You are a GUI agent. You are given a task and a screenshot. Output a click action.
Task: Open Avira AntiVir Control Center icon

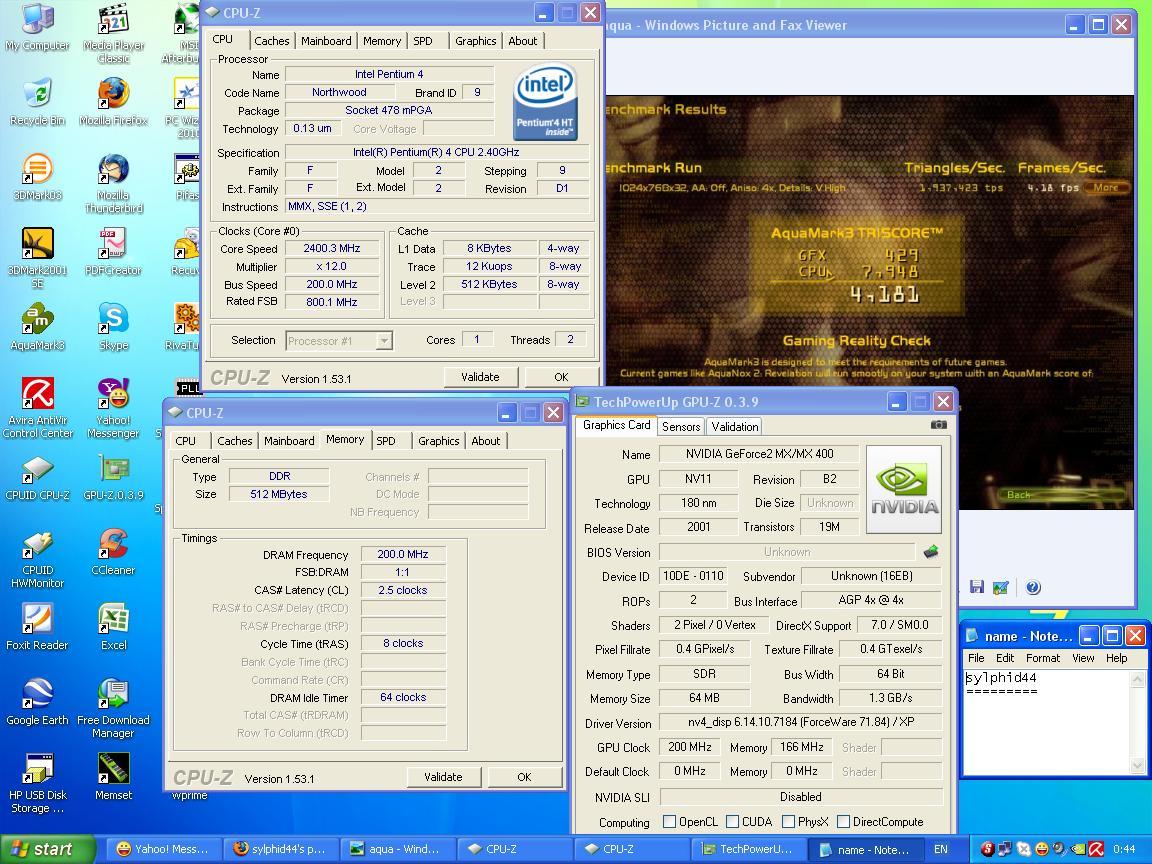coord(37,407)
